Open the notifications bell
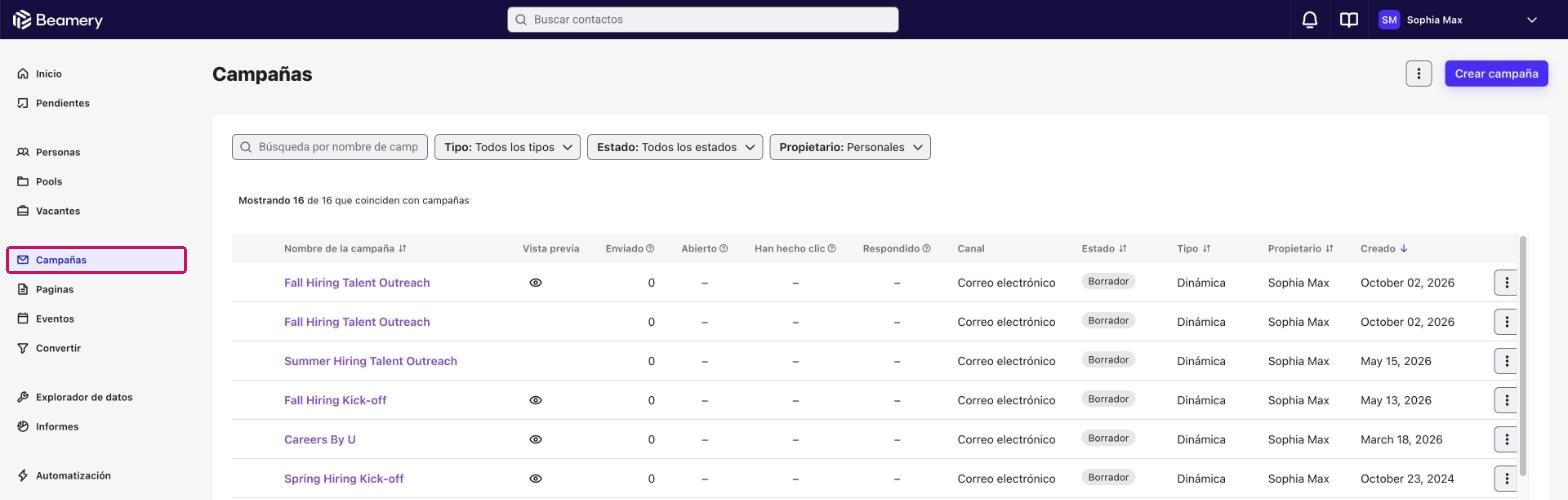Viewport: 1568px width, 500px height. click(x=1309, y=19)
